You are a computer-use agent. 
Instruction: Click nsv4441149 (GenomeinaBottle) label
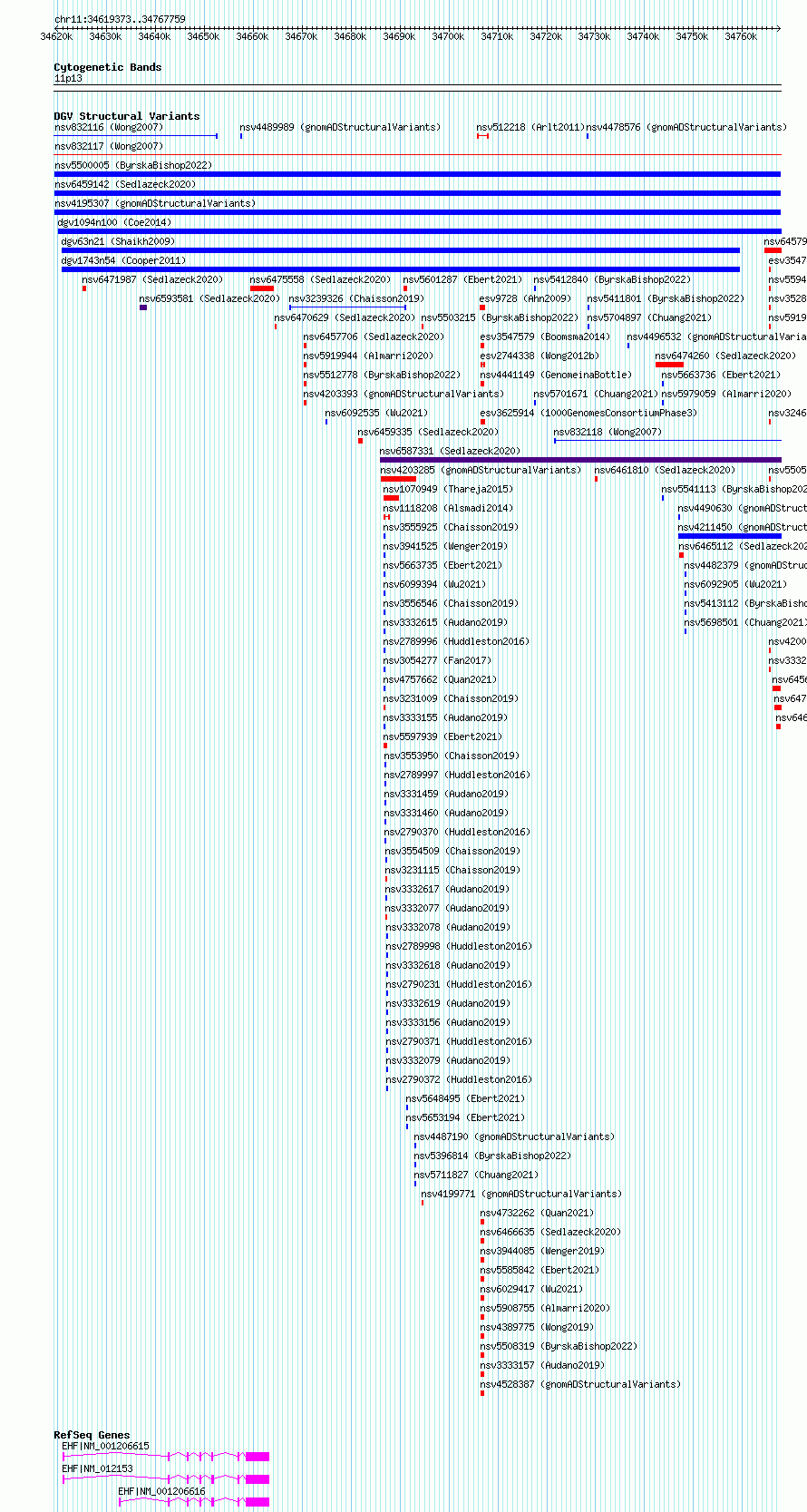coord(556,375)
